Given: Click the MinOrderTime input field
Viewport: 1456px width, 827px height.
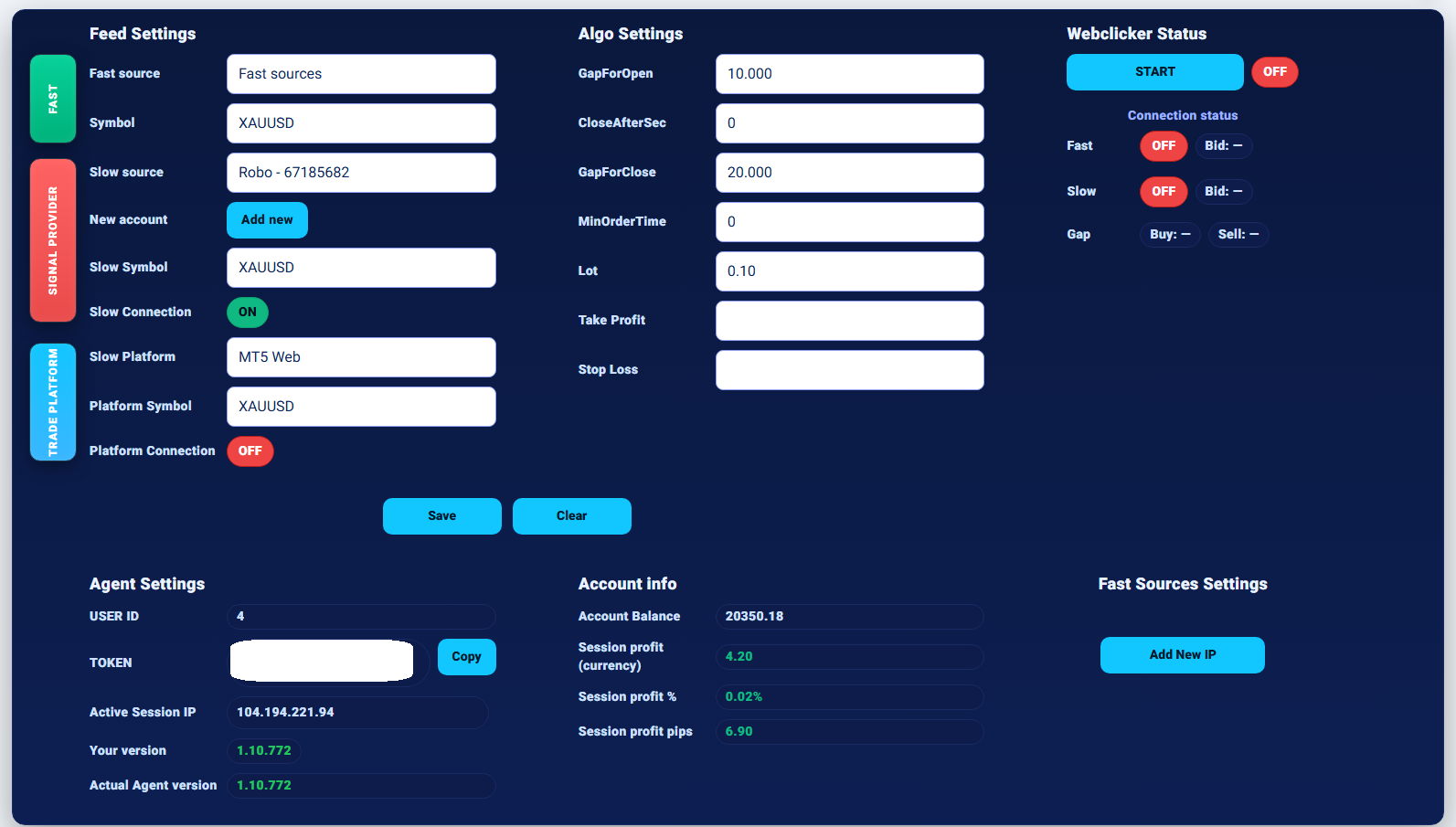Looking at the screenshot, I should coord(850,222).
